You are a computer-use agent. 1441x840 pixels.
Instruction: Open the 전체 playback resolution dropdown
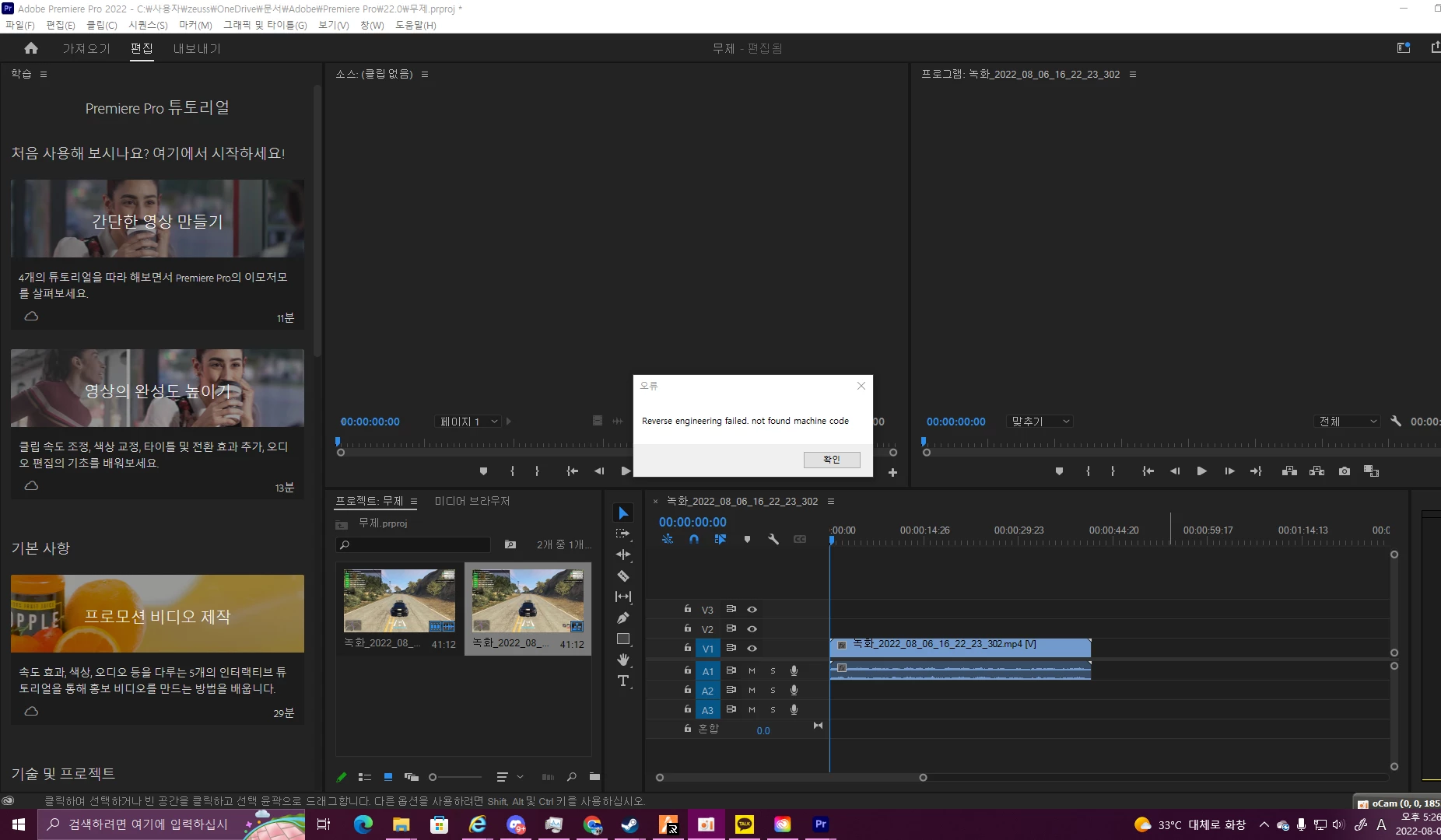pyautogui.click(x=1347, y=422)
